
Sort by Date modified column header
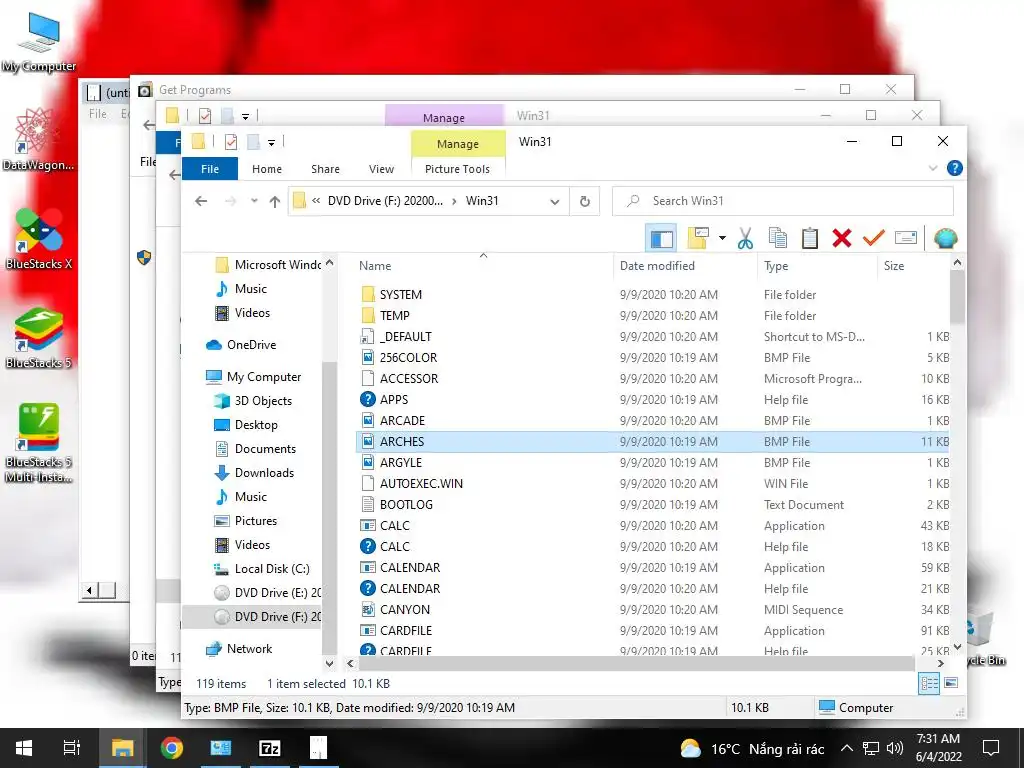pos(657,266)
